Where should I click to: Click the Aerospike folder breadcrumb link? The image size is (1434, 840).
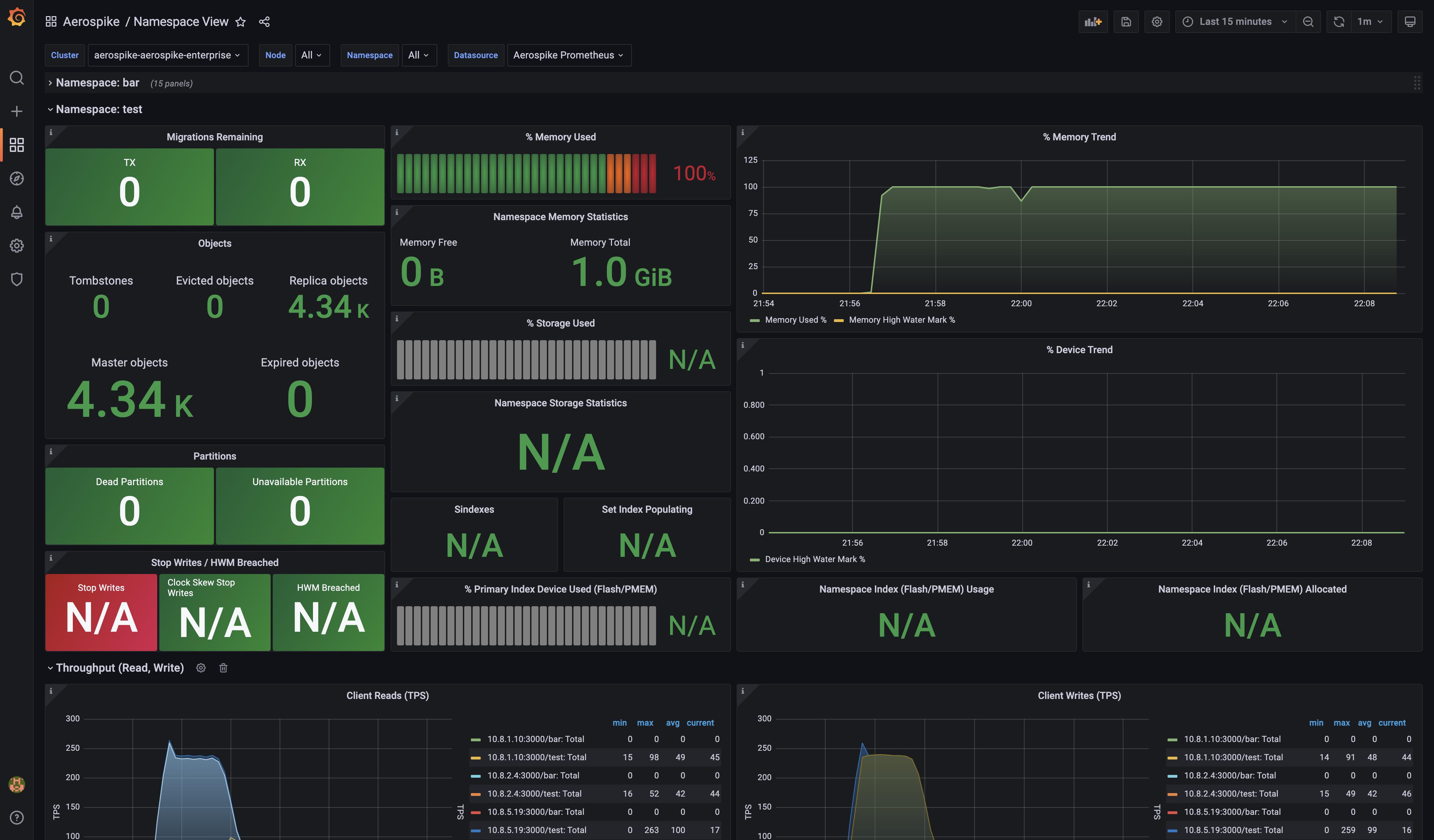click(x=91, y=22)
